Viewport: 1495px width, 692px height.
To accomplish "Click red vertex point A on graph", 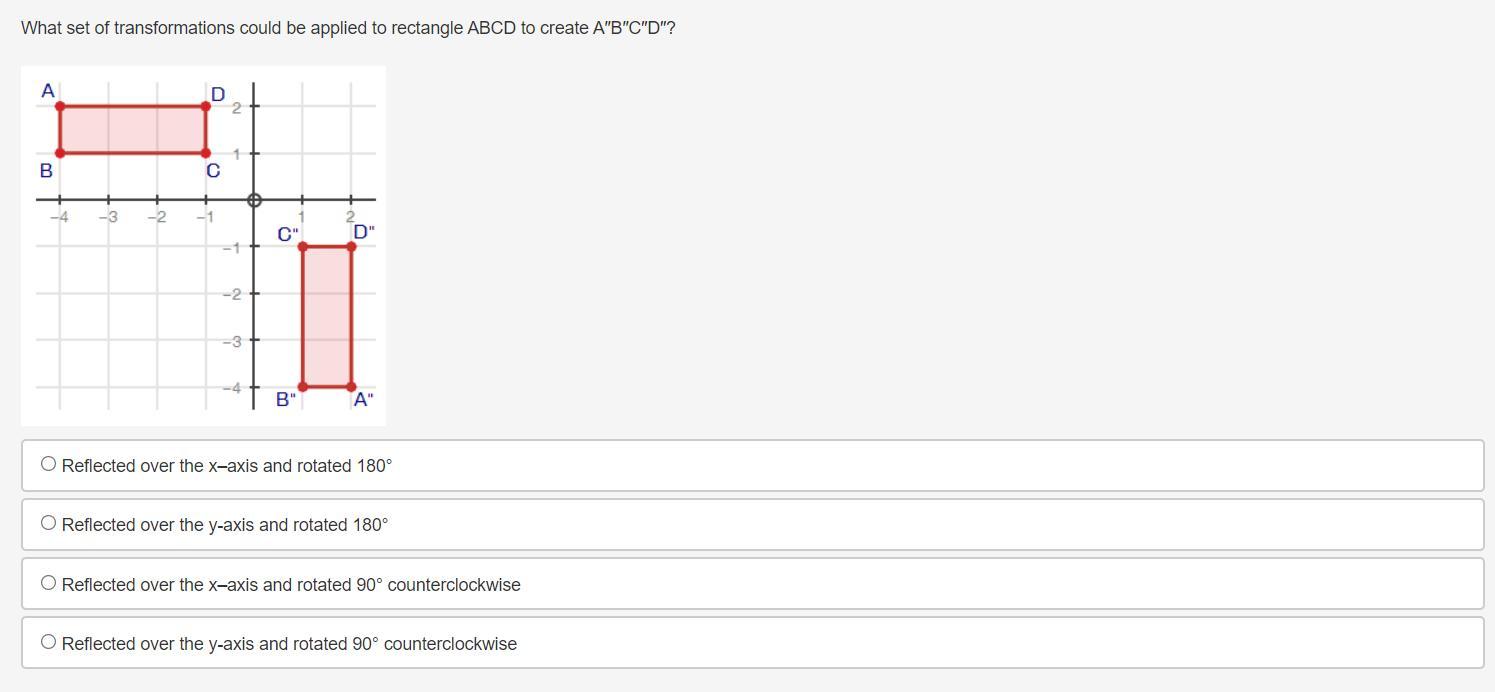I will 60,105.
